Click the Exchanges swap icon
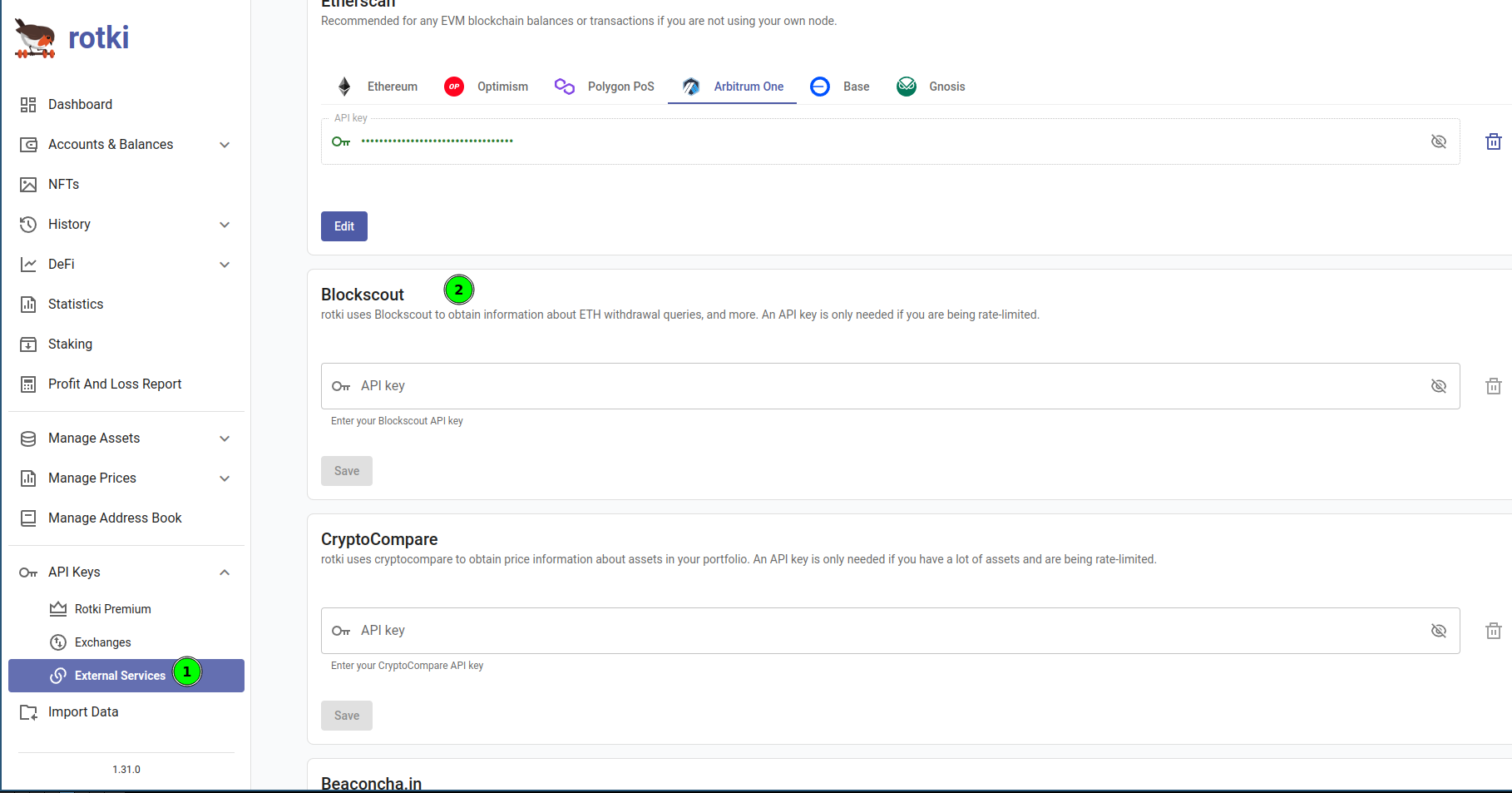Screen dimensions: 1512x793 pyautogui.click(x=58, y=642)
